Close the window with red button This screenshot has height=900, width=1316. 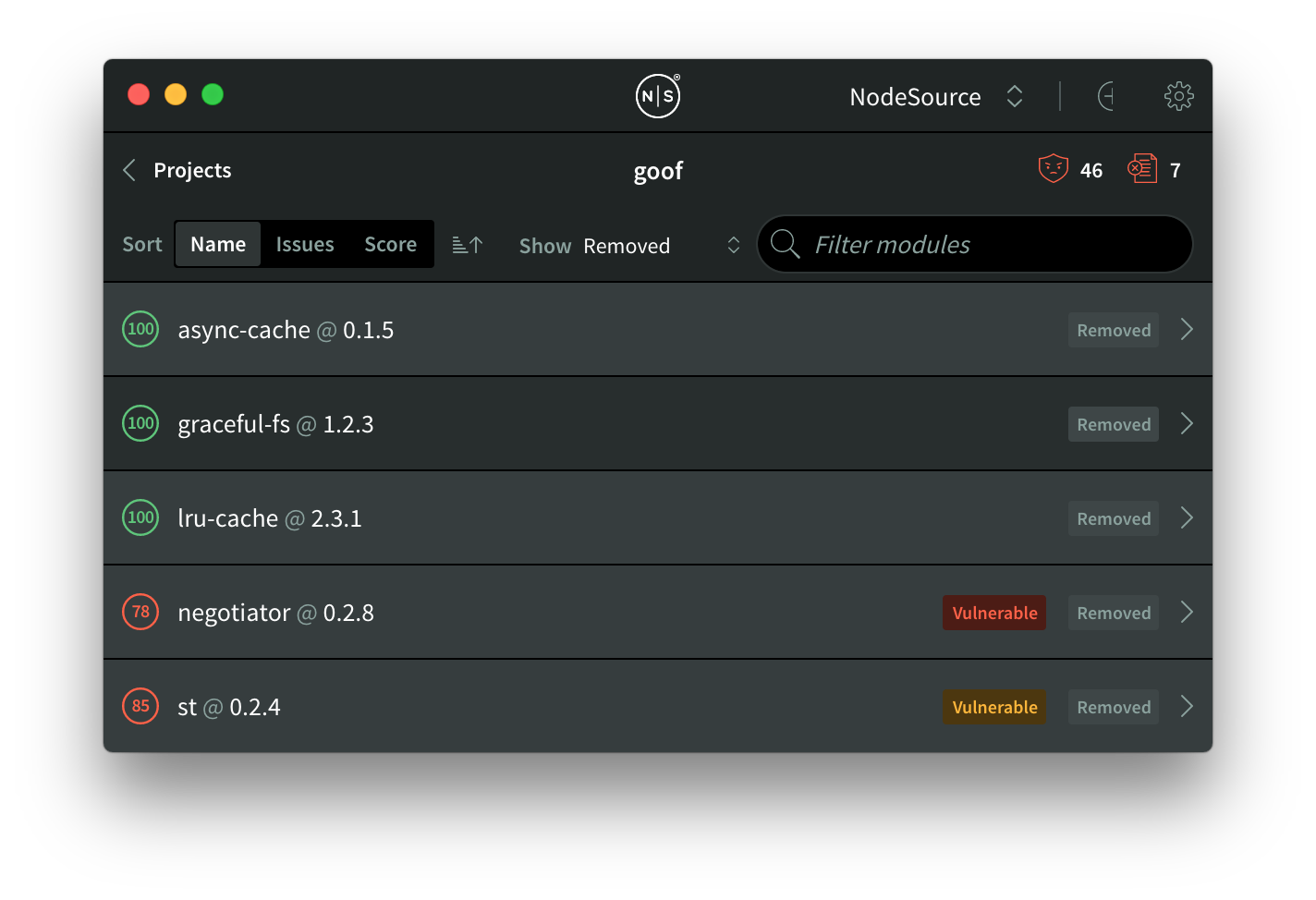139,94
